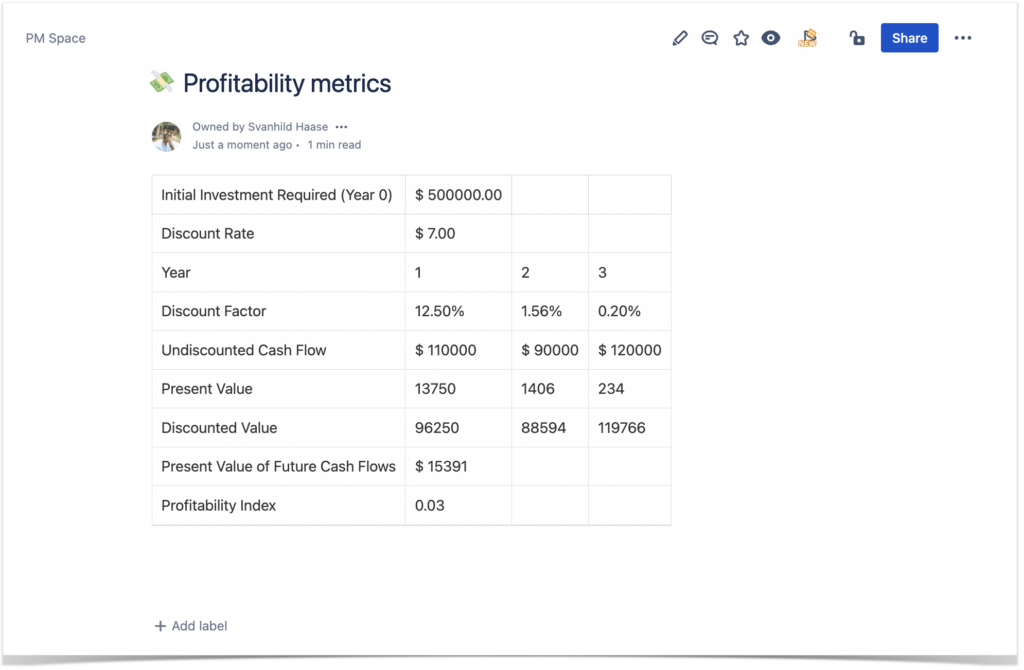The width and height of the screenshot is (1024, 670).
Task: Click the edit pencil icon
Action: tap(680, 37)
